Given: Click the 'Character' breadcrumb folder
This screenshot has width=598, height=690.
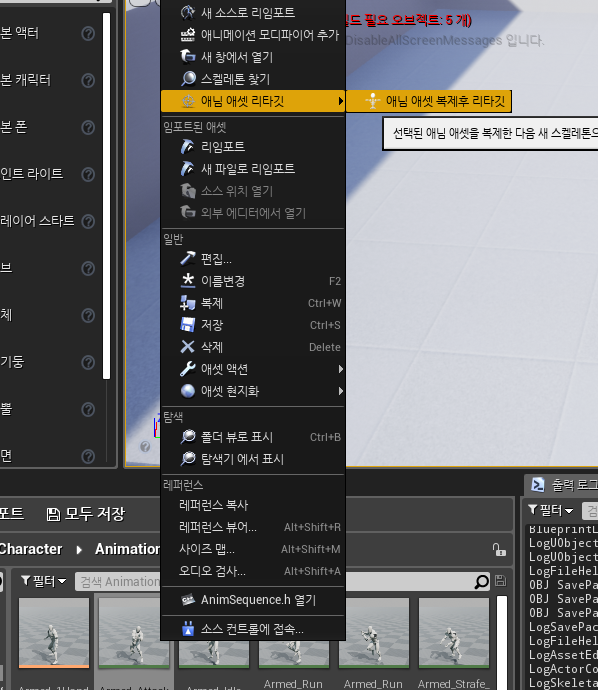Looking at the screenshot, I should point(31,549).
